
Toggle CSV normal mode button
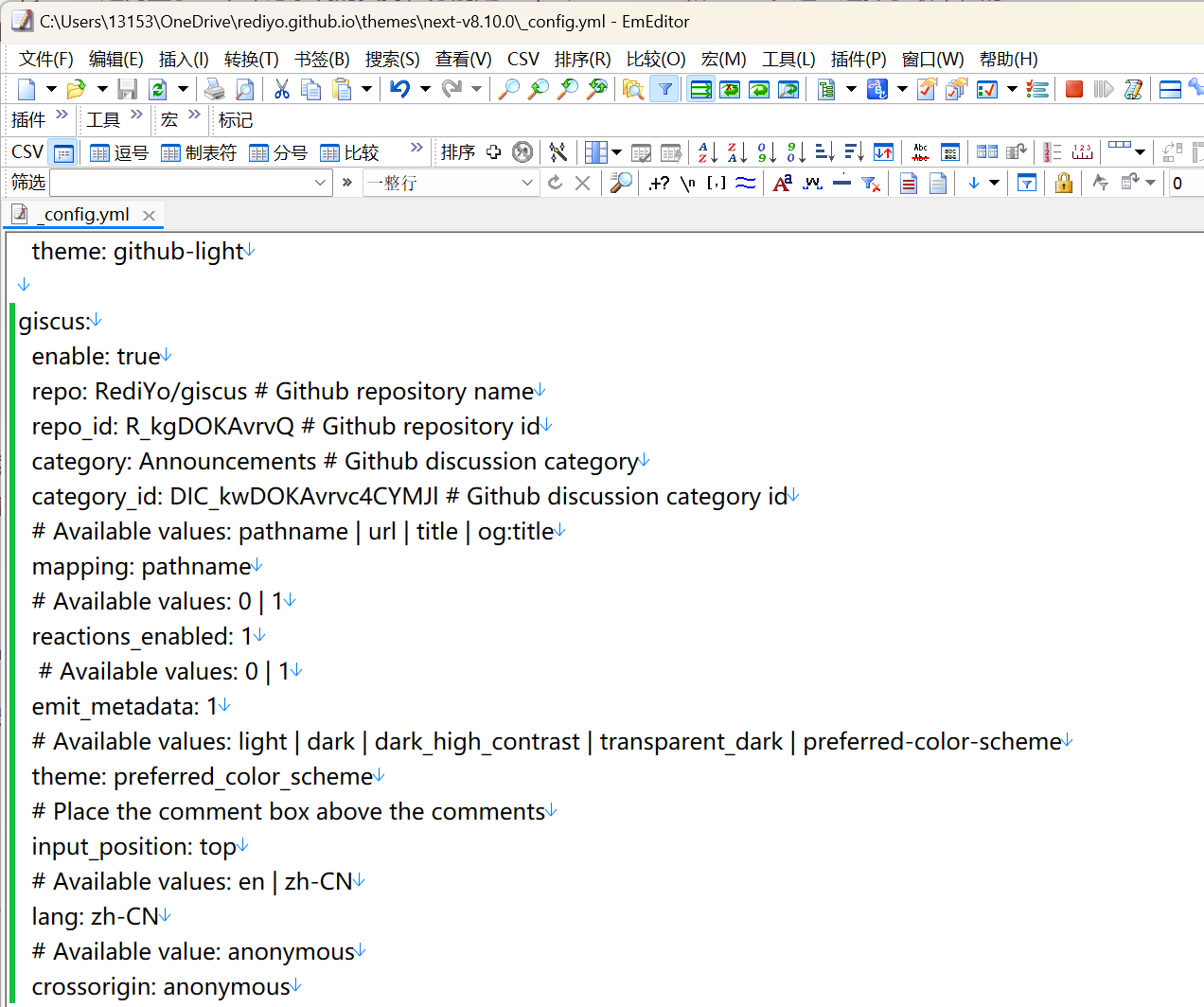pyautogui.click(x=63, y=152)
